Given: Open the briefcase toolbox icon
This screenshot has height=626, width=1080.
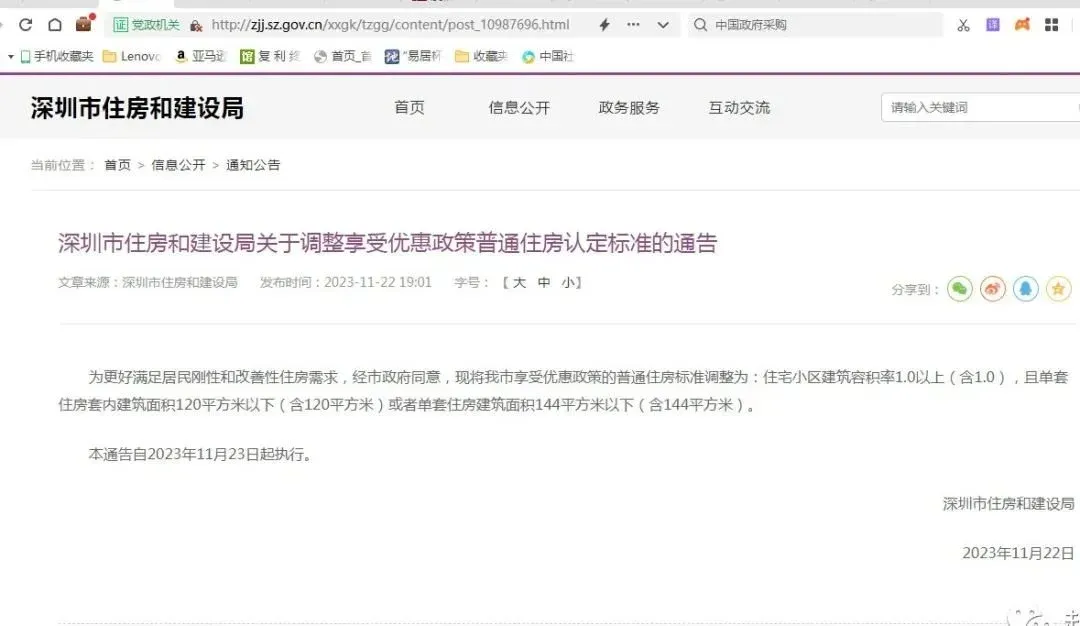Looking at the screenshot, I should click(84, 24).
